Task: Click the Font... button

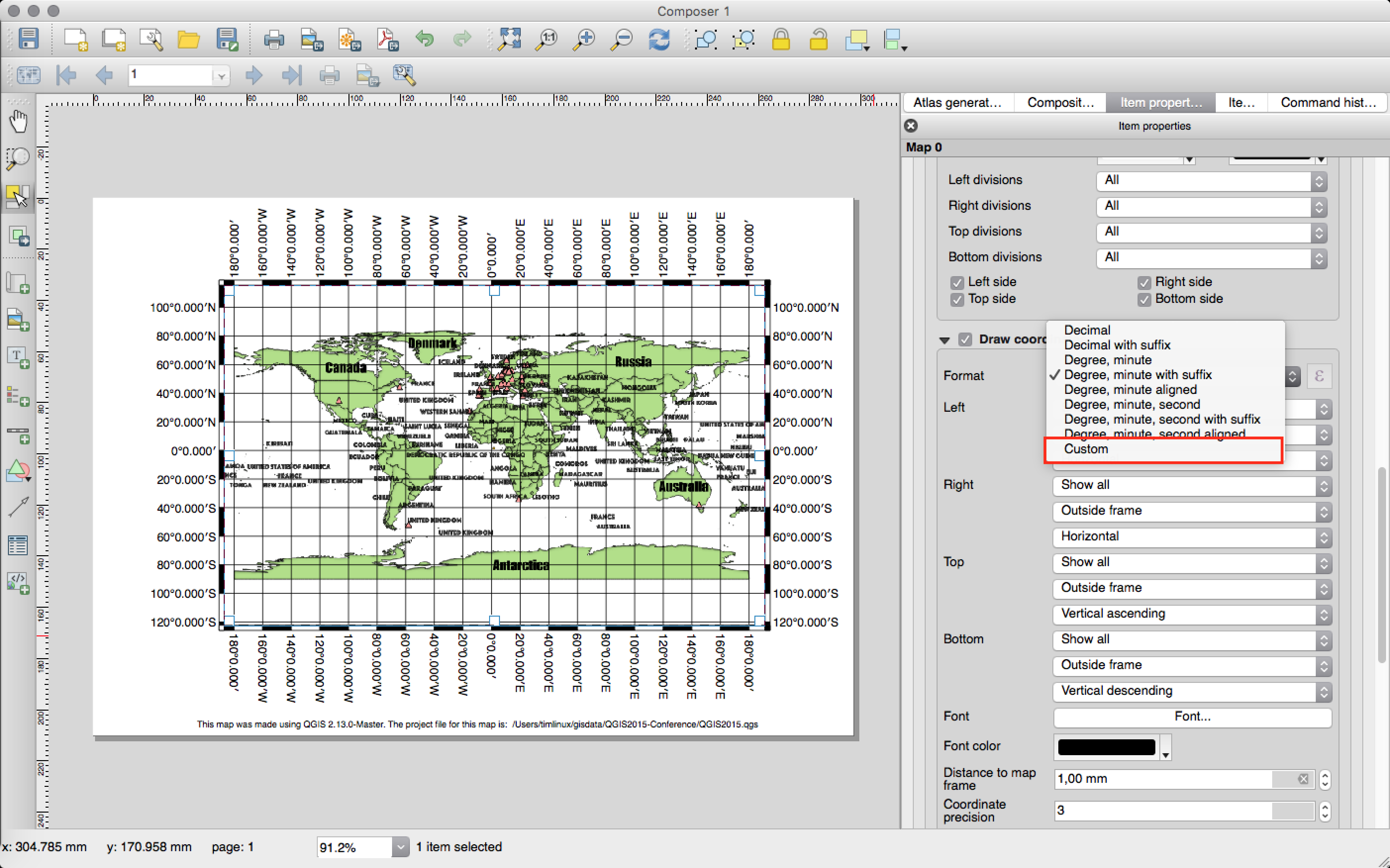Action: click(1192, 717)
